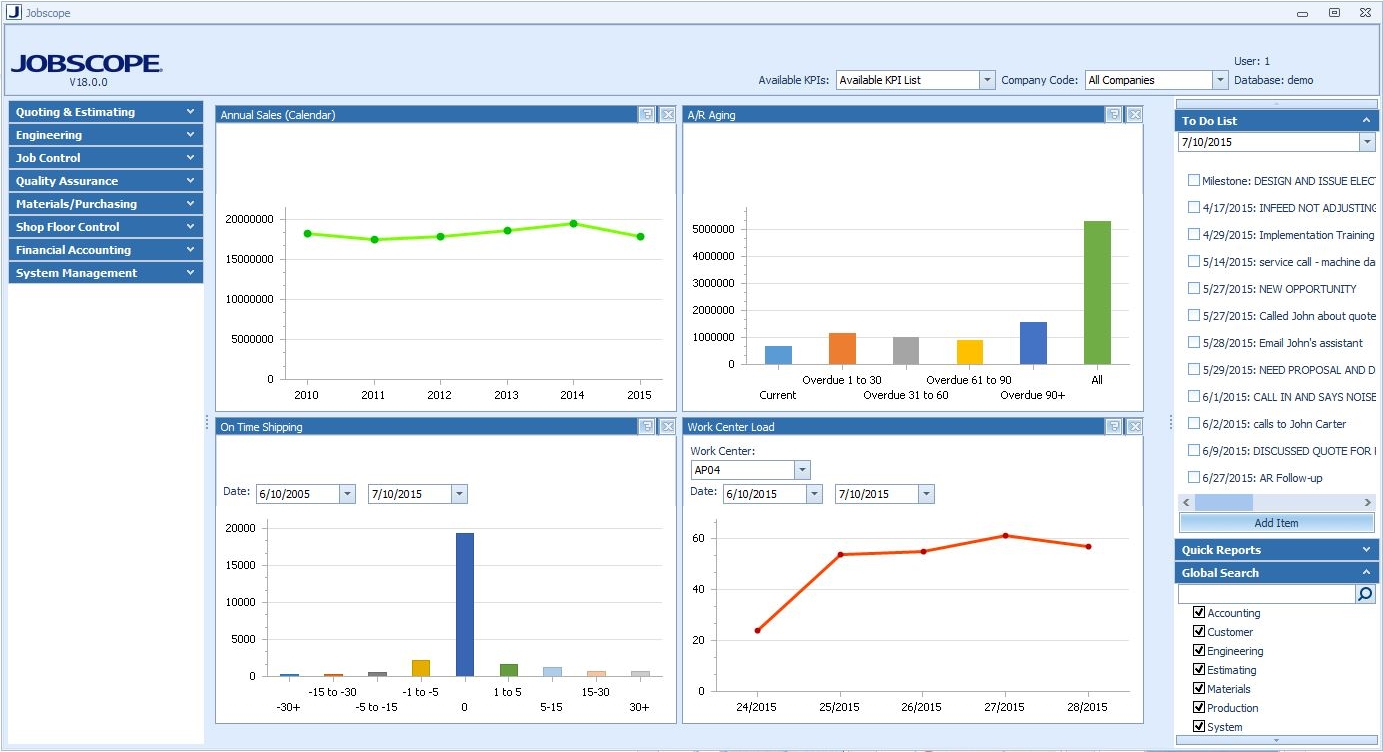The height and width of the screenshot is (752, 1383).
Task: Close the Annual Sales (Calendar) panel
Action: click(x=668, y=115)
